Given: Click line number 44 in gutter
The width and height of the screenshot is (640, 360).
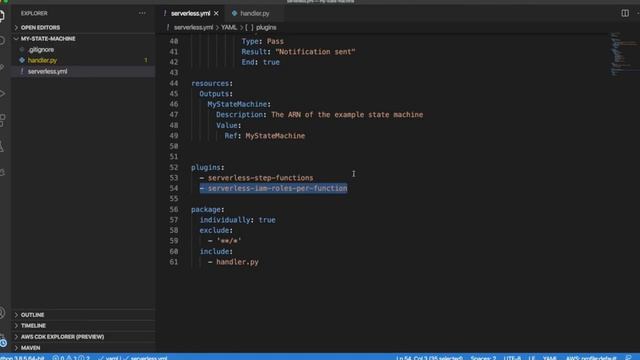Looking at the screenshot, I should (x=173, y=83).
